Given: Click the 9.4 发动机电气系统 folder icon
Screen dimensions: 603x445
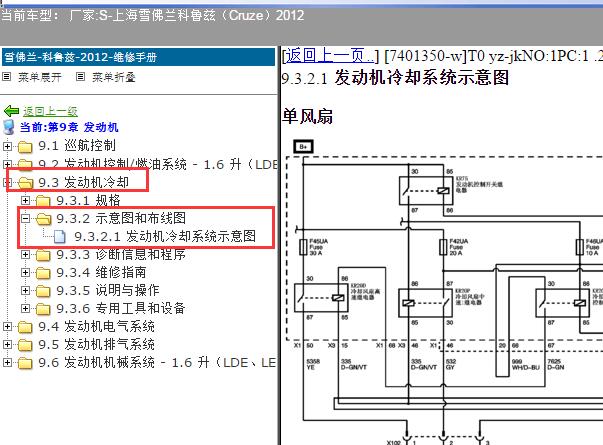Looking at the screenshot, I should coord(25,327).
